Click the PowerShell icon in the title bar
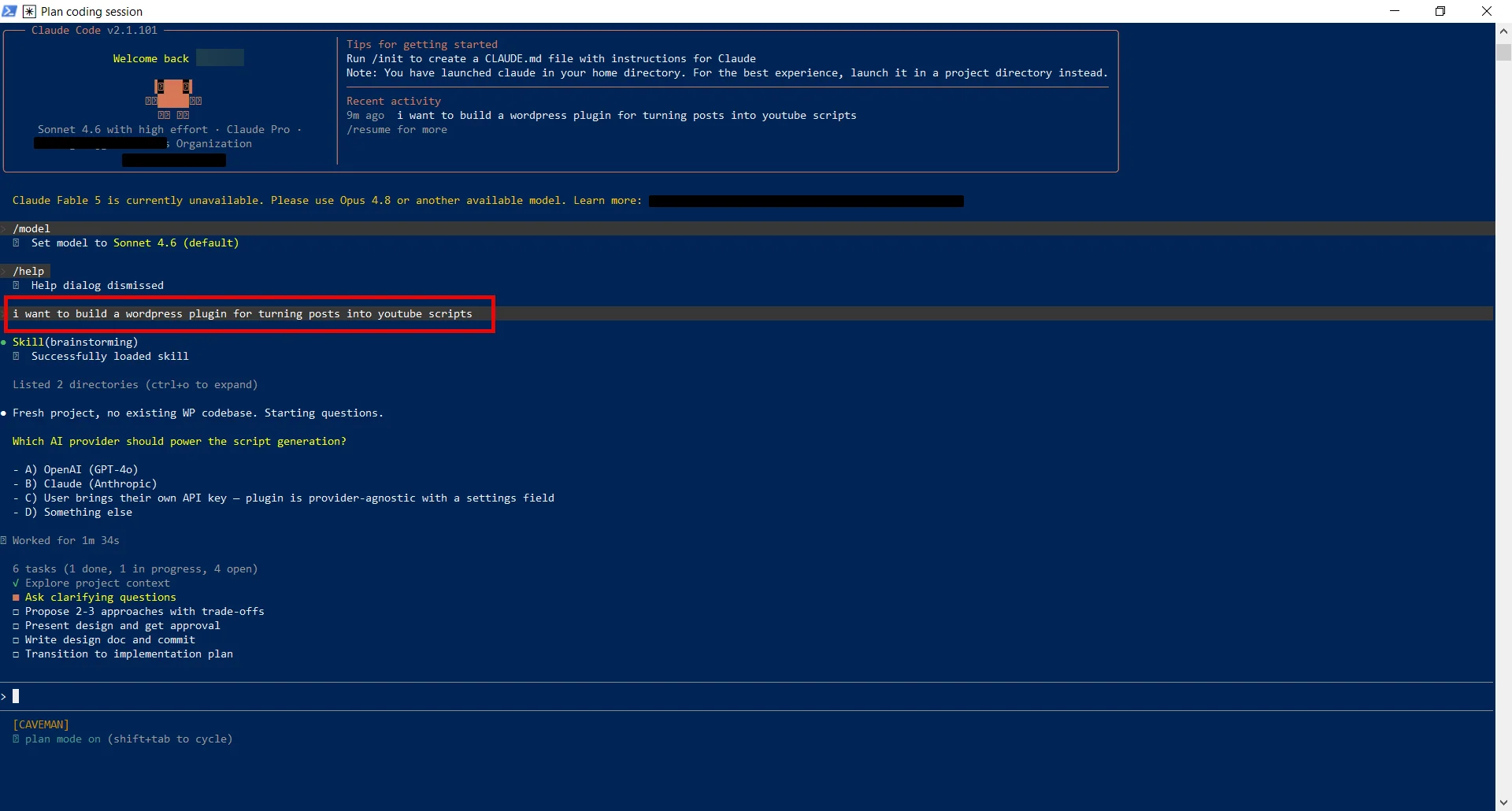Image resolution: width=1512 pixels, height=811 pixels. click(9, 11)
